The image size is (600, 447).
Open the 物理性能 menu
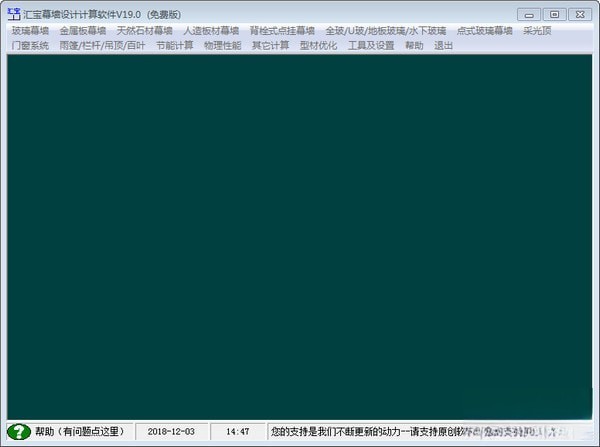pos(222,46)
